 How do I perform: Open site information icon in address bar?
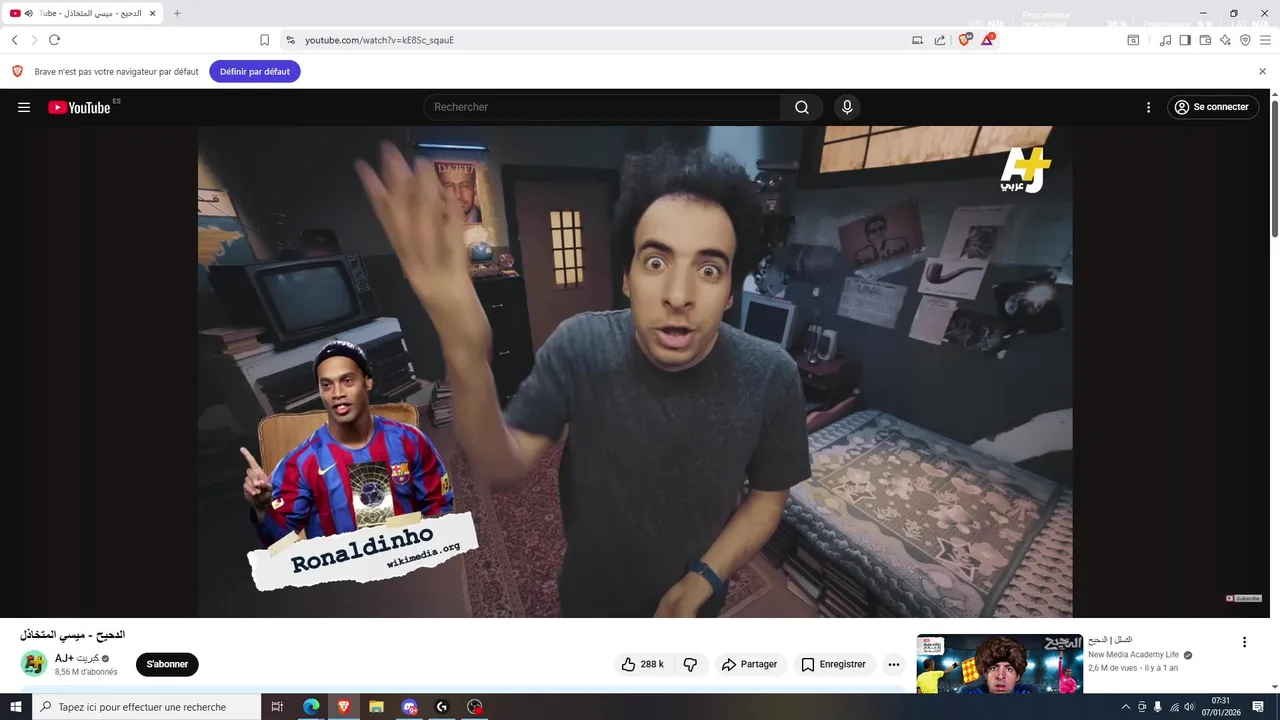click(290, 40)
